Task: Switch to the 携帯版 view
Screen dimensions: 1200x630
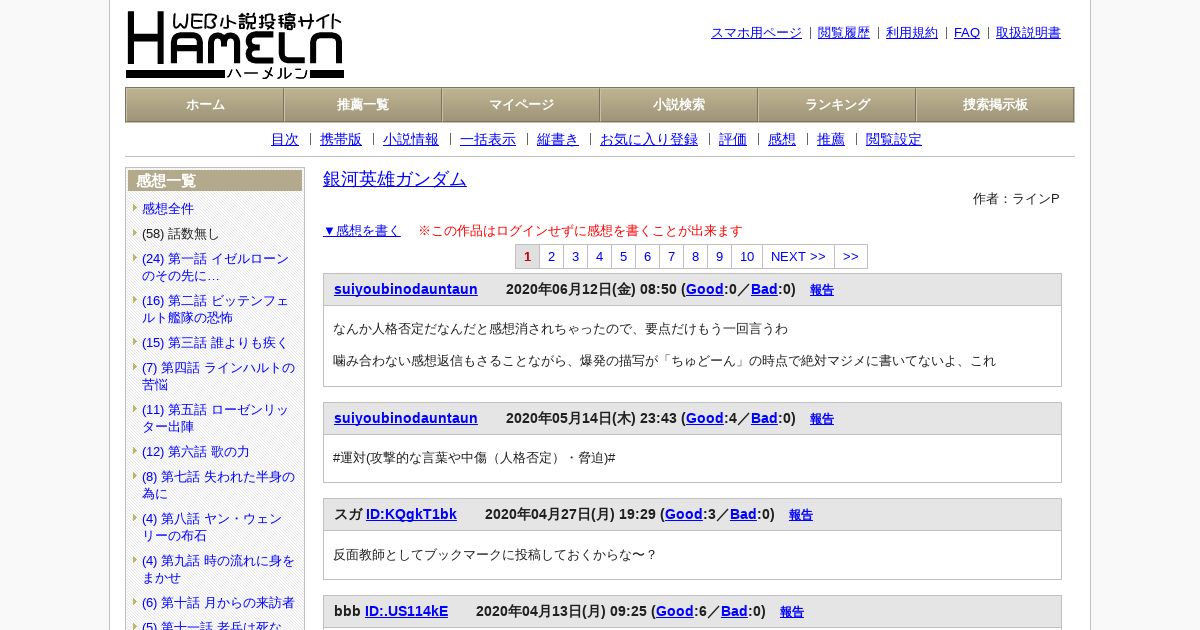Action: coord(341,139)
